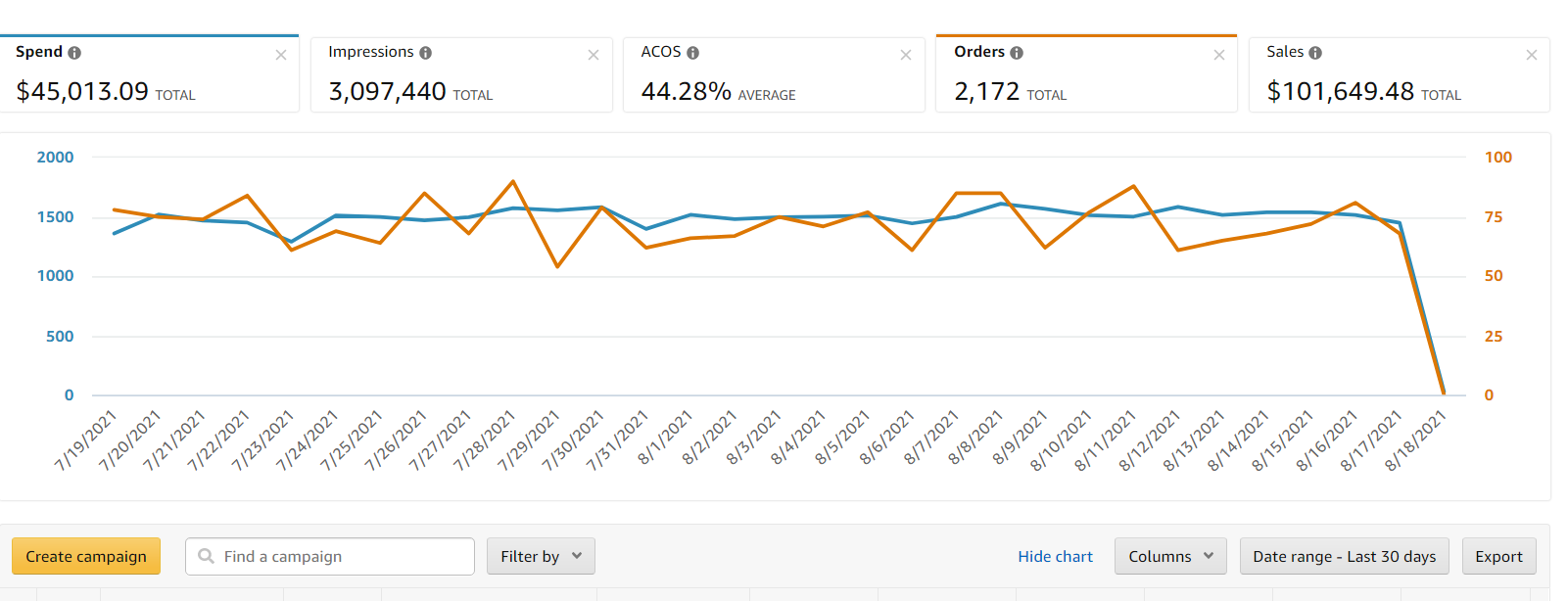
Task: Expand the Columns dropdown
Action: point(1170,556)
